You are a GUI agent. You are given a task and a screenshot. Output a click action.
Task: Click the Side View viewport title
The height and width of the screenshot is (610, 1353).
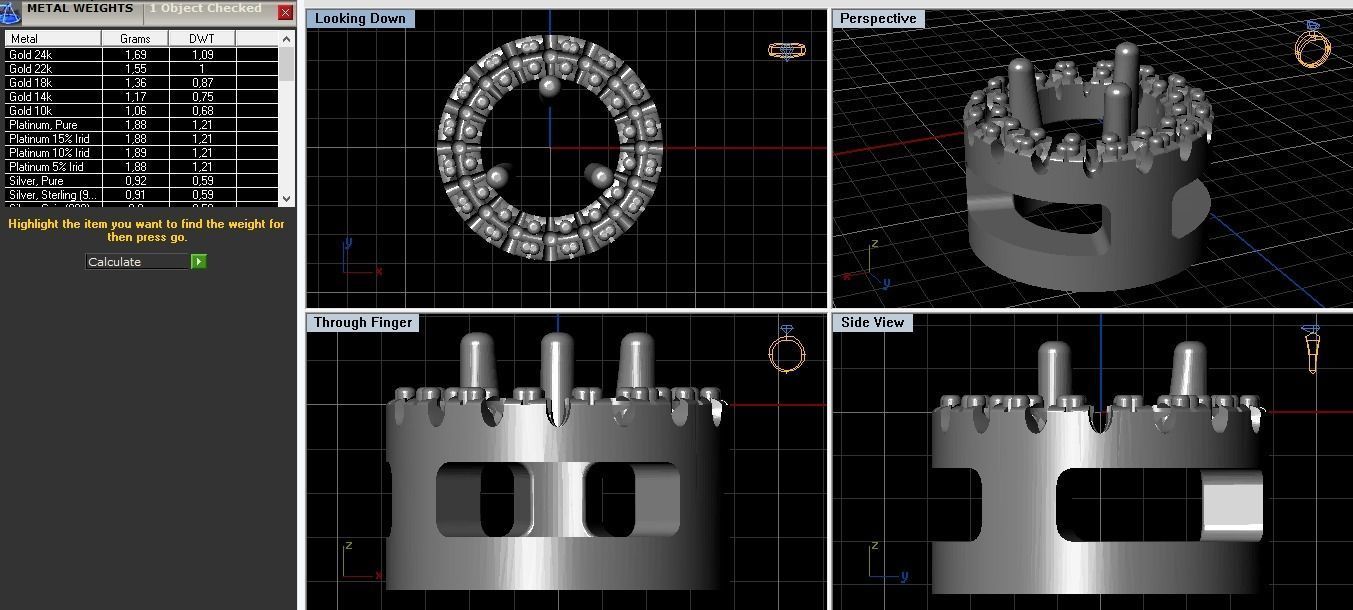[x=872, y=322]
